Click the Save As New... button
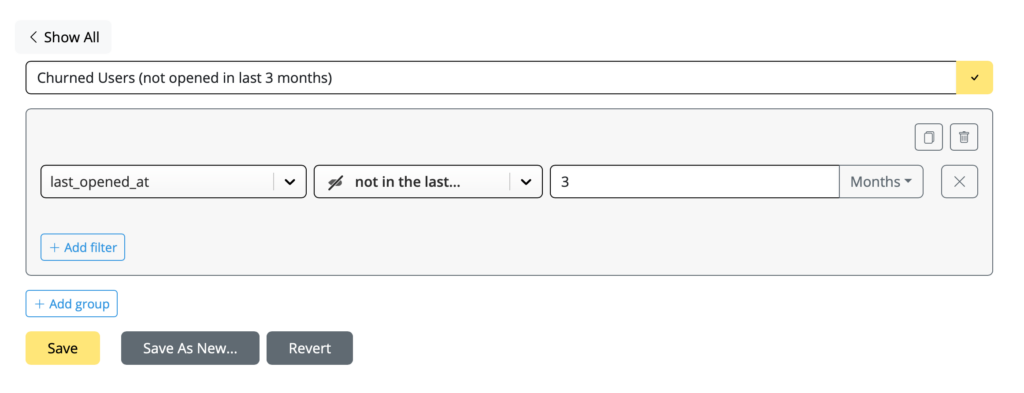The width and height of the screenshot is (1024, 393). point(190,348)
